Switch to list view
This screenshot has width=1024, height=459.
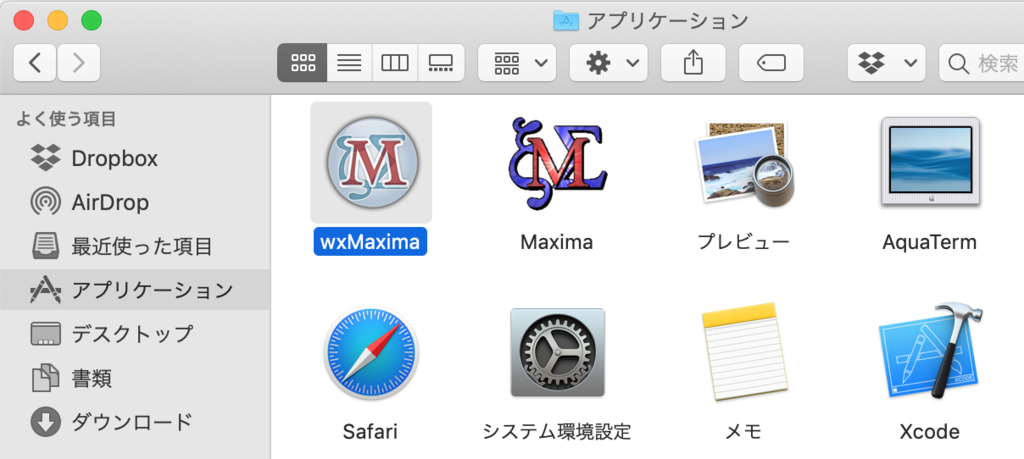349,63
